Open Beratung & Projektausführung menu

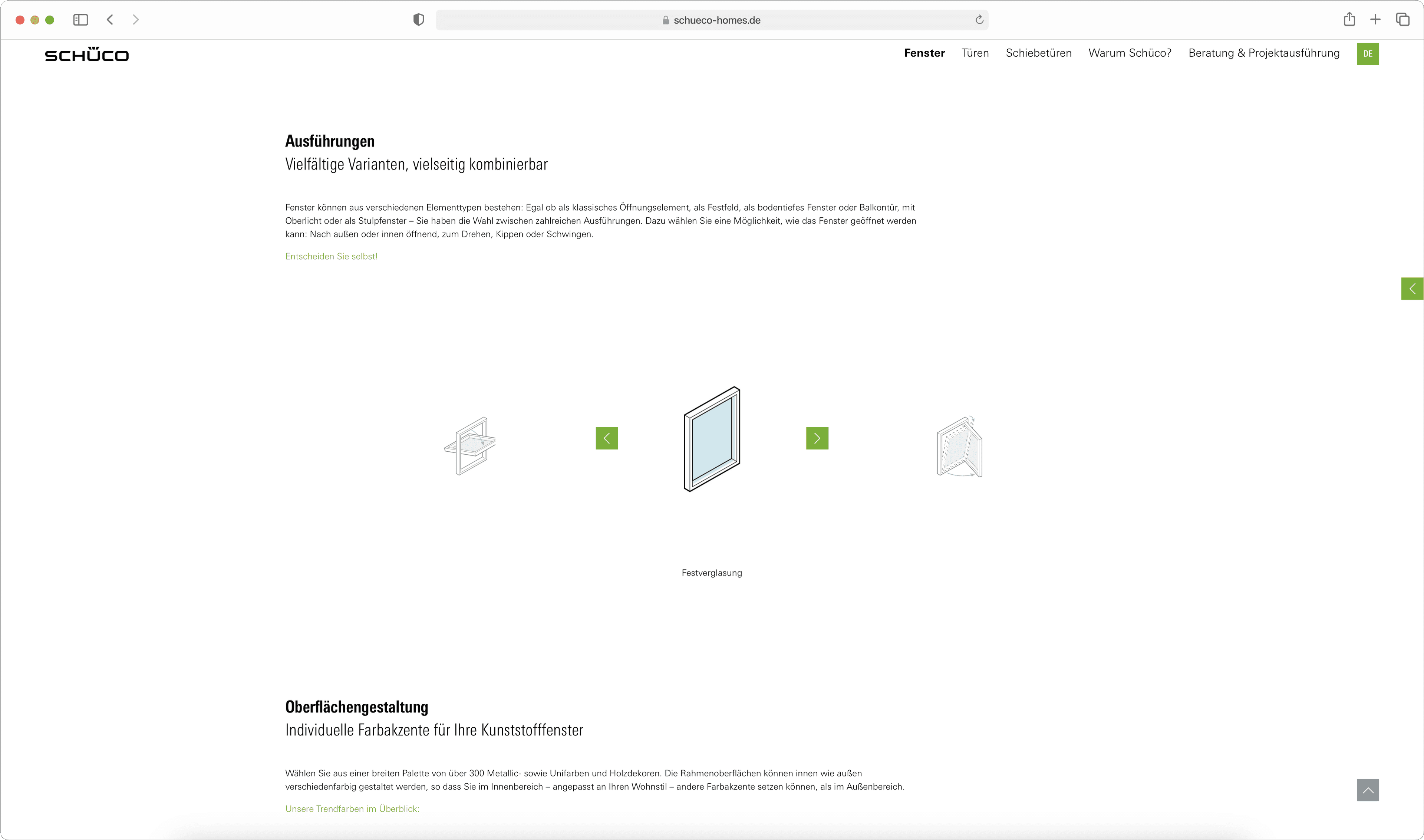point(1263,53)
